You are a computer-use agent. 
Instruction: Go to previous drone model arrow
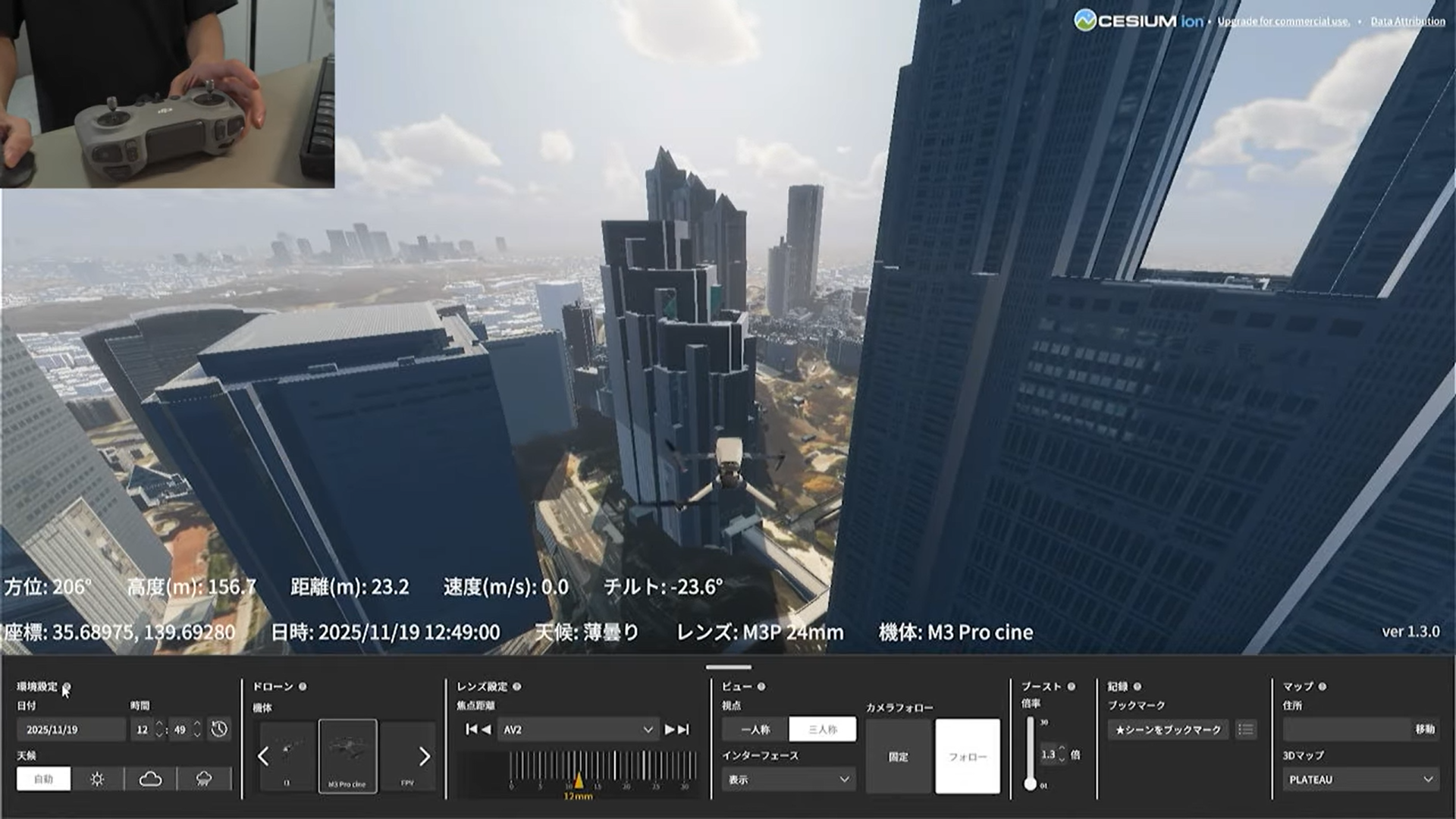click(x=263, y=756)
